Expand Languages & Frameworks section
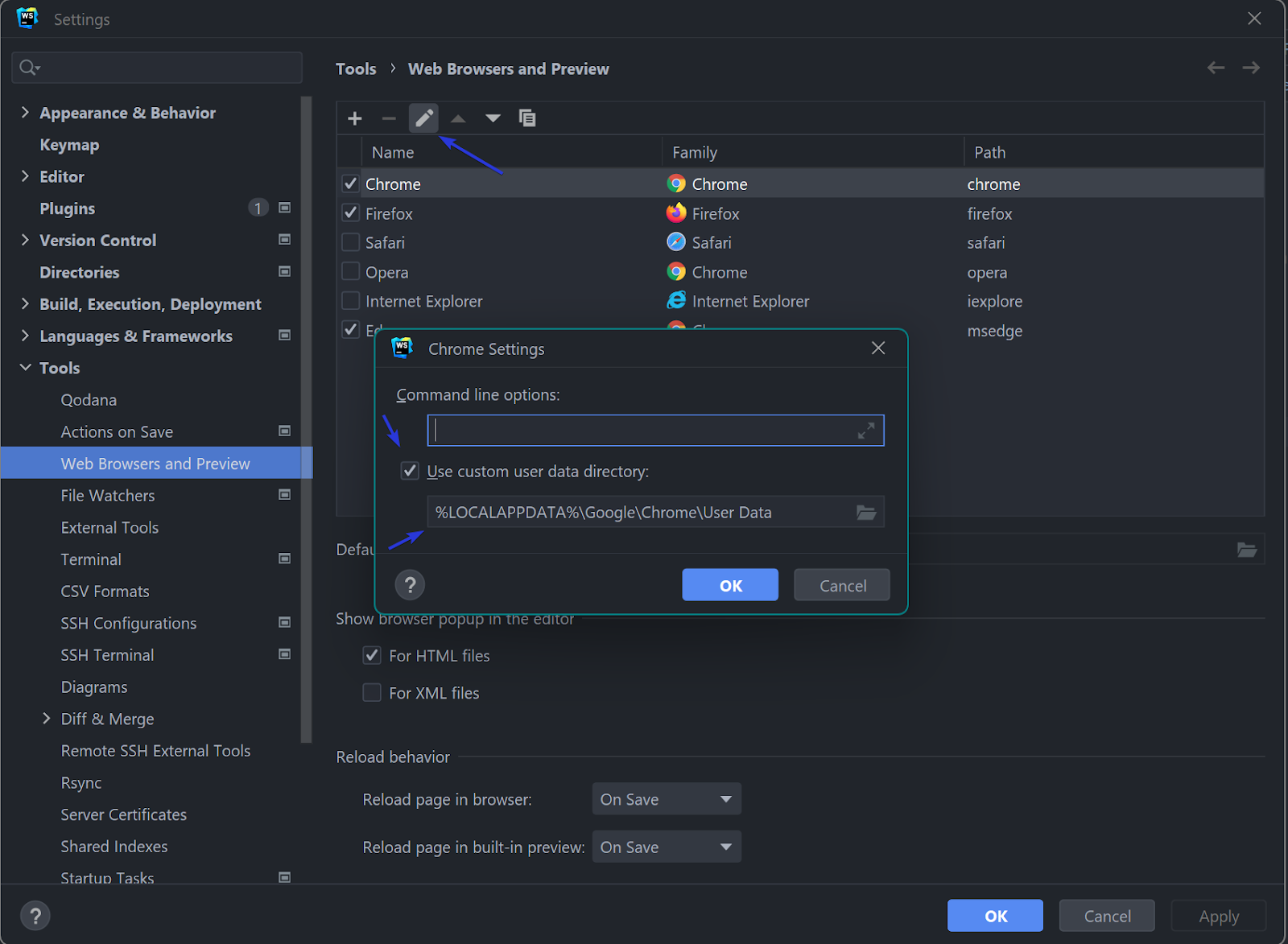 (25, 336)
